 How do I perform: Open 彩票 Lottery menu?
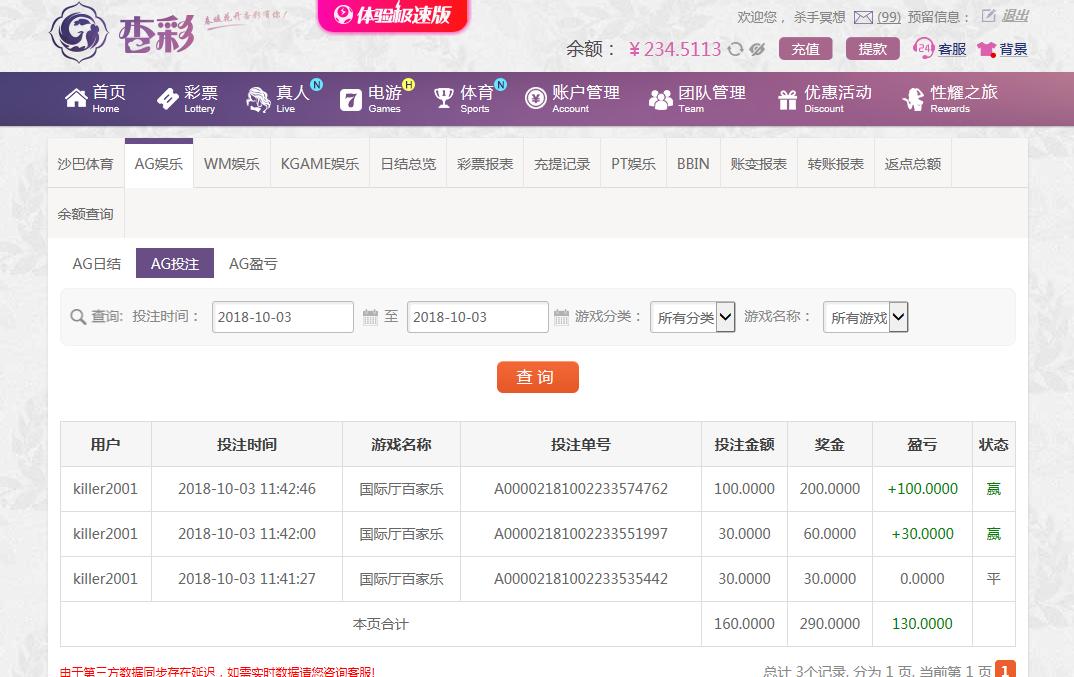point(187,99)
